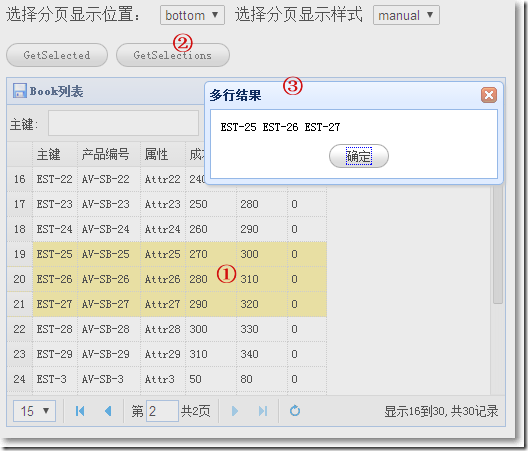The image size is (528, 451).
Task: Click row number 18
Action: (19, 229)
